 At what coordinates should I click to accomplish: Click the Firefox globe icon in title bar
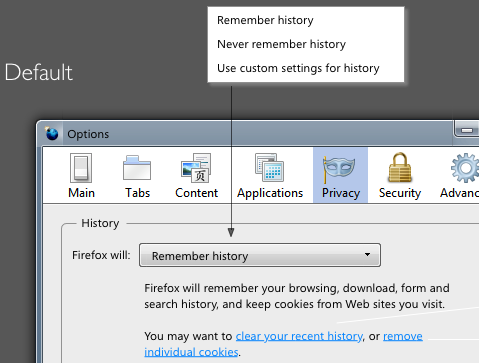click(52, 134)
